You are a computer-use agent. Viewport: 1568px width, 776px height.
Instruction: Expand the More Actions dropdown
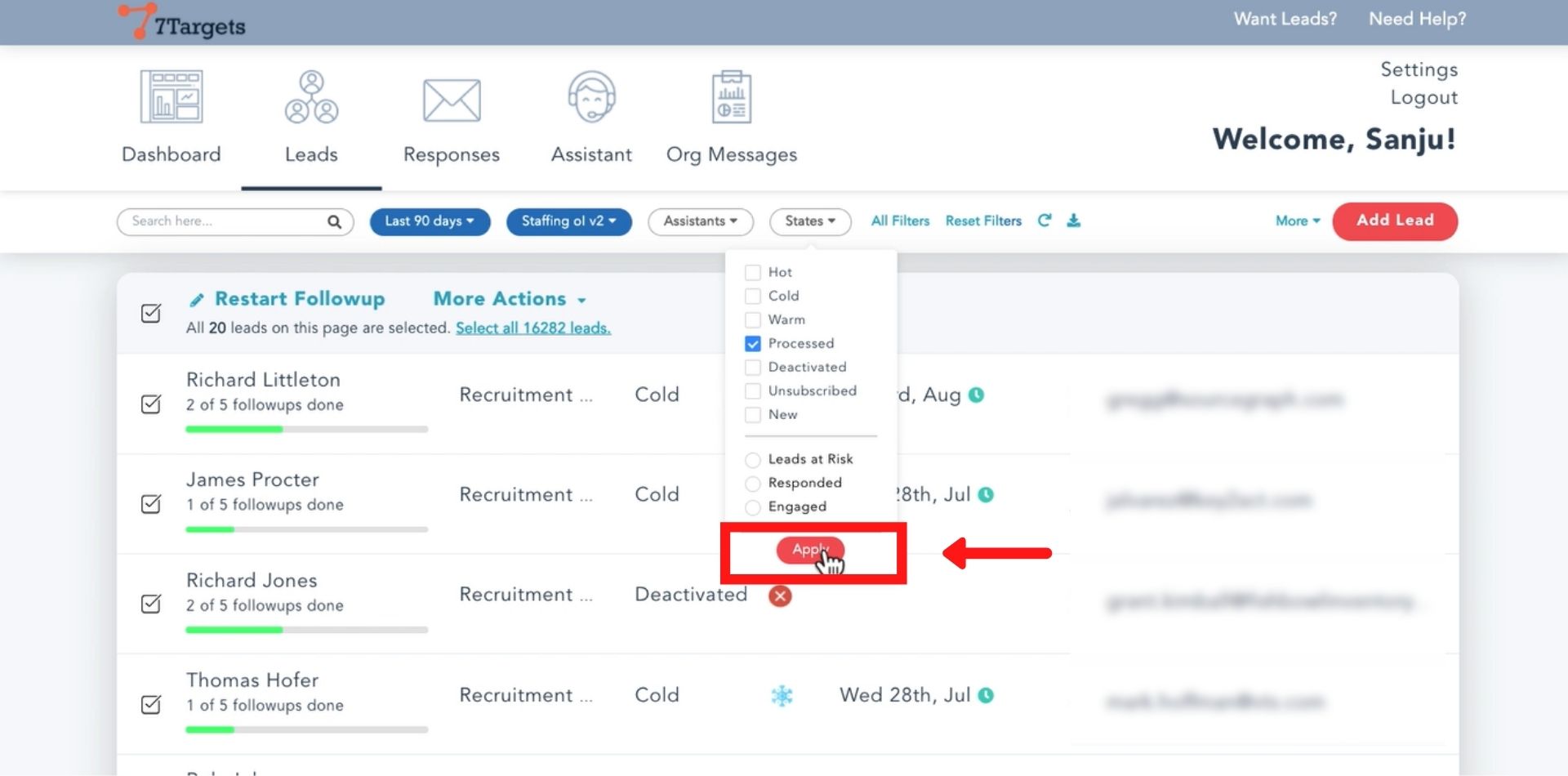(510, 299)
